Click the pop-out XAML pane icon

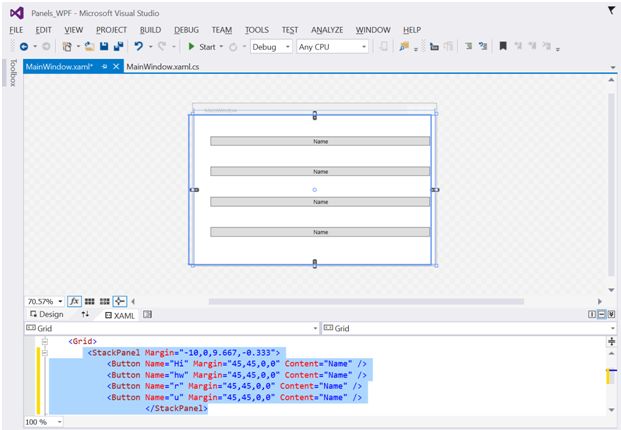(148, 314)
